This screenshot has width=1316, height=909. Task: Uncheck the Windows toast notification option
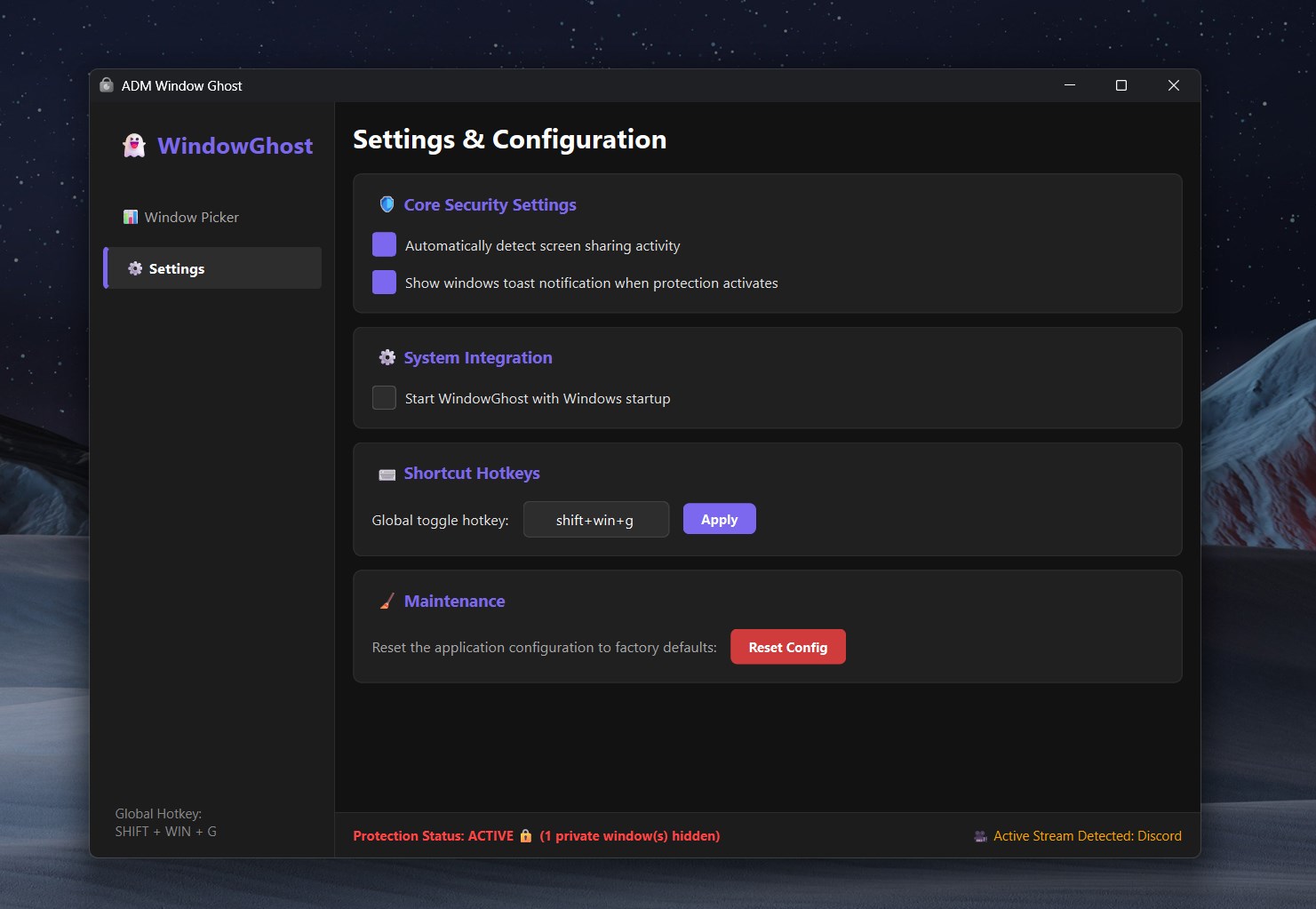click(x=384, y=282)
